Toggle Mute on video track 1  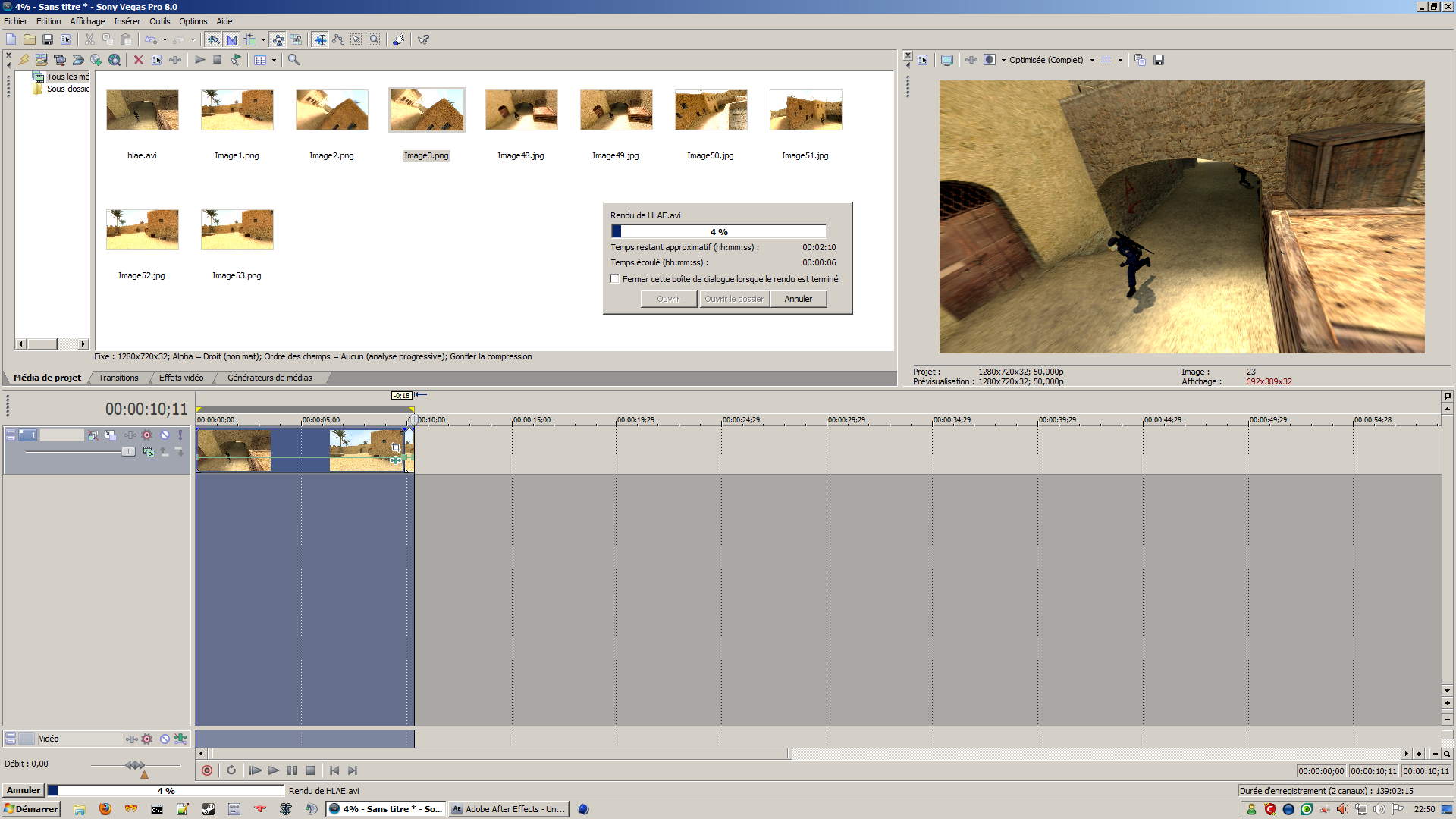coord(165,435)
